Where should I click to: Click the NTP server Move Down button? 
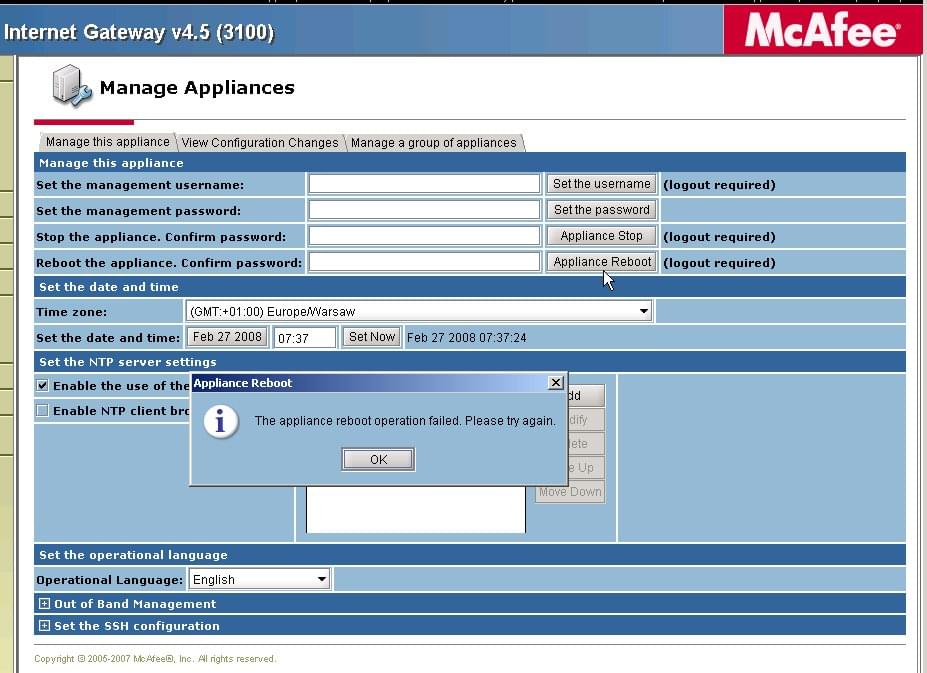tap(570, 491)
